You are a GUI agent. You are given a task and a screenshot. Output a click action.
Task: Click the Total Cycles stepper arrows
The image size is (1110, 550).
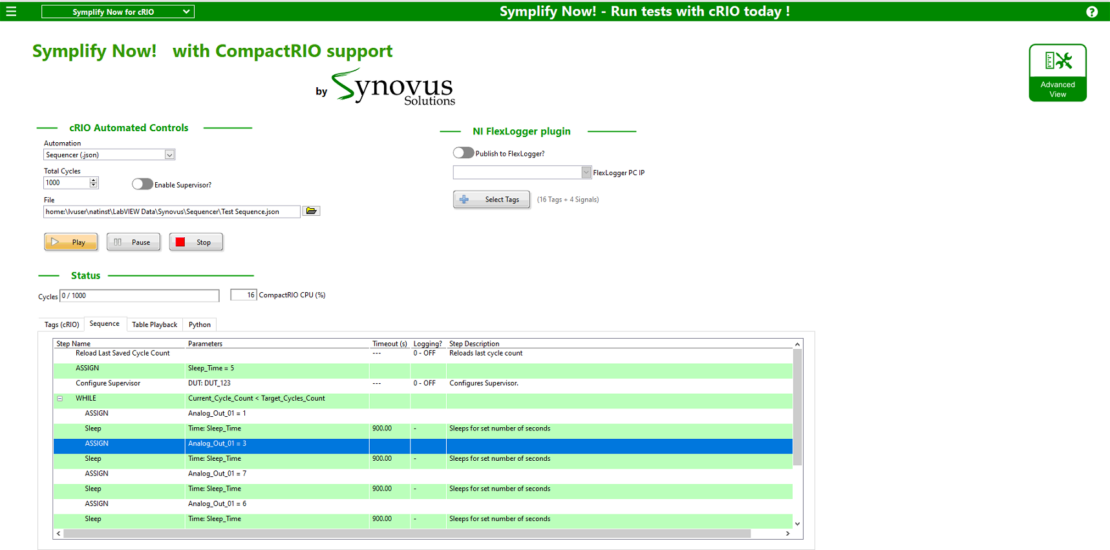(94, 183)
